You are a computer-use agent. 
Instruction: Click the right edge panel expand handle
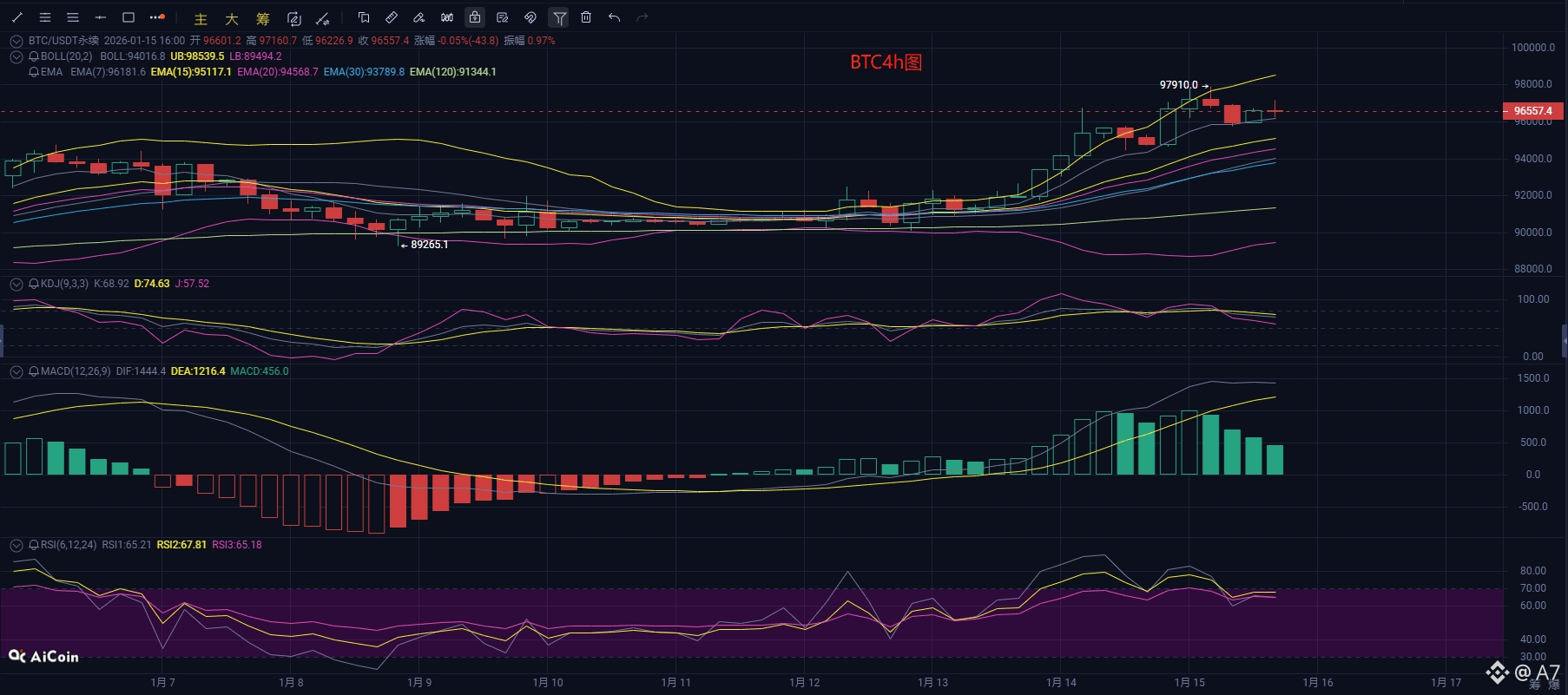(1565, 341)
